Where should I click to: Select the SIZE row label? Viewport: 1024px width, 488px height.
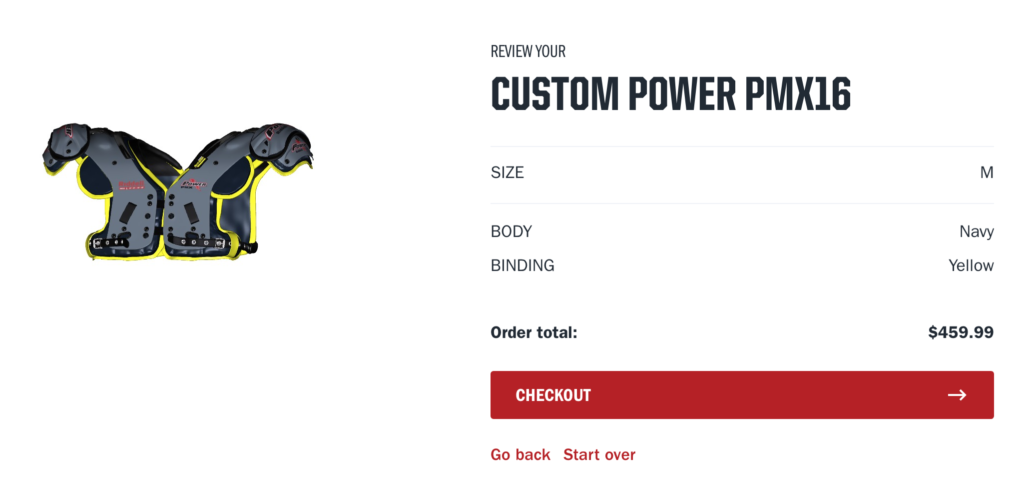click(x=507, y=173)
